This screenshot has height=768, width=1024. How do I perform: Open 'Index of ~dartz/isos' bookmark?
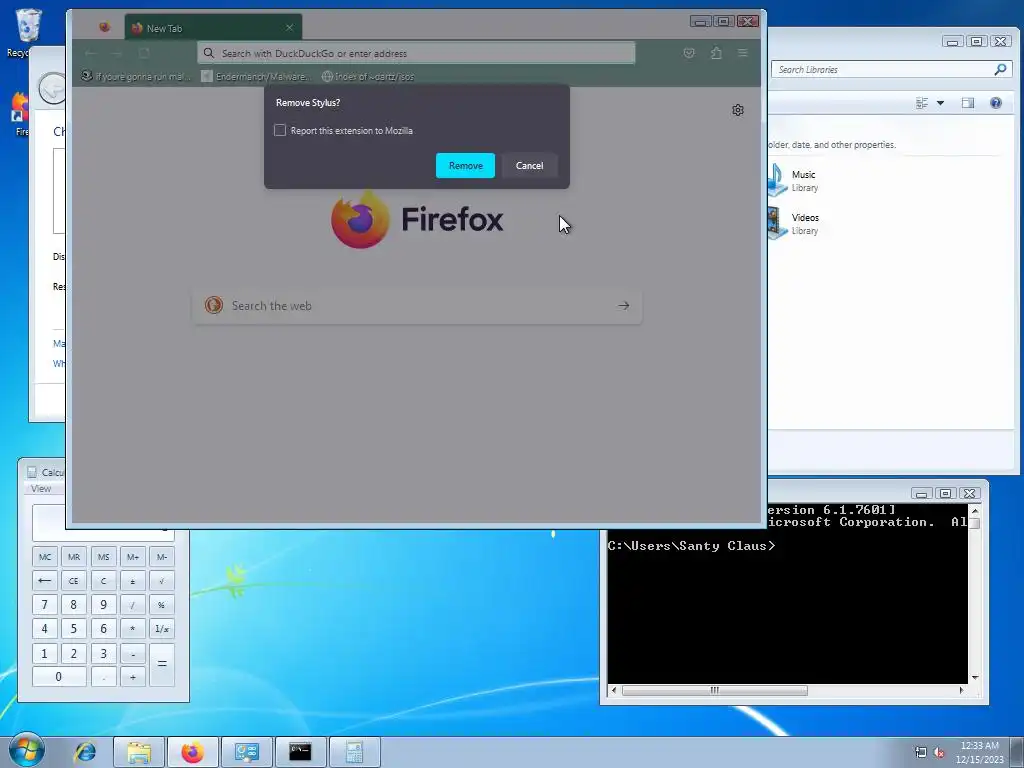tap(368, 76)
